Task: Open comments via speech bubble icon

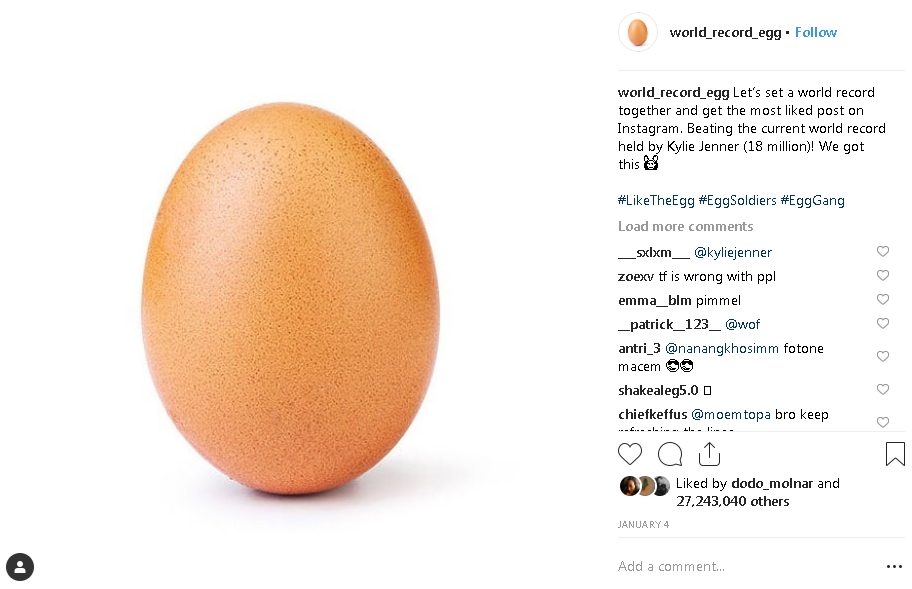Action: tap(670, 454)
